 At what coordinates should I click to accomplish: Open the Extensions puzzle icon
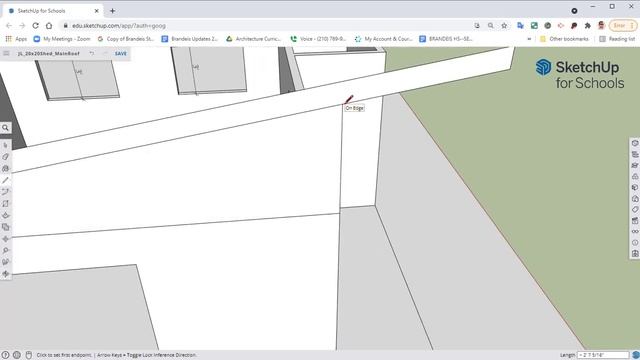[587, 26]
